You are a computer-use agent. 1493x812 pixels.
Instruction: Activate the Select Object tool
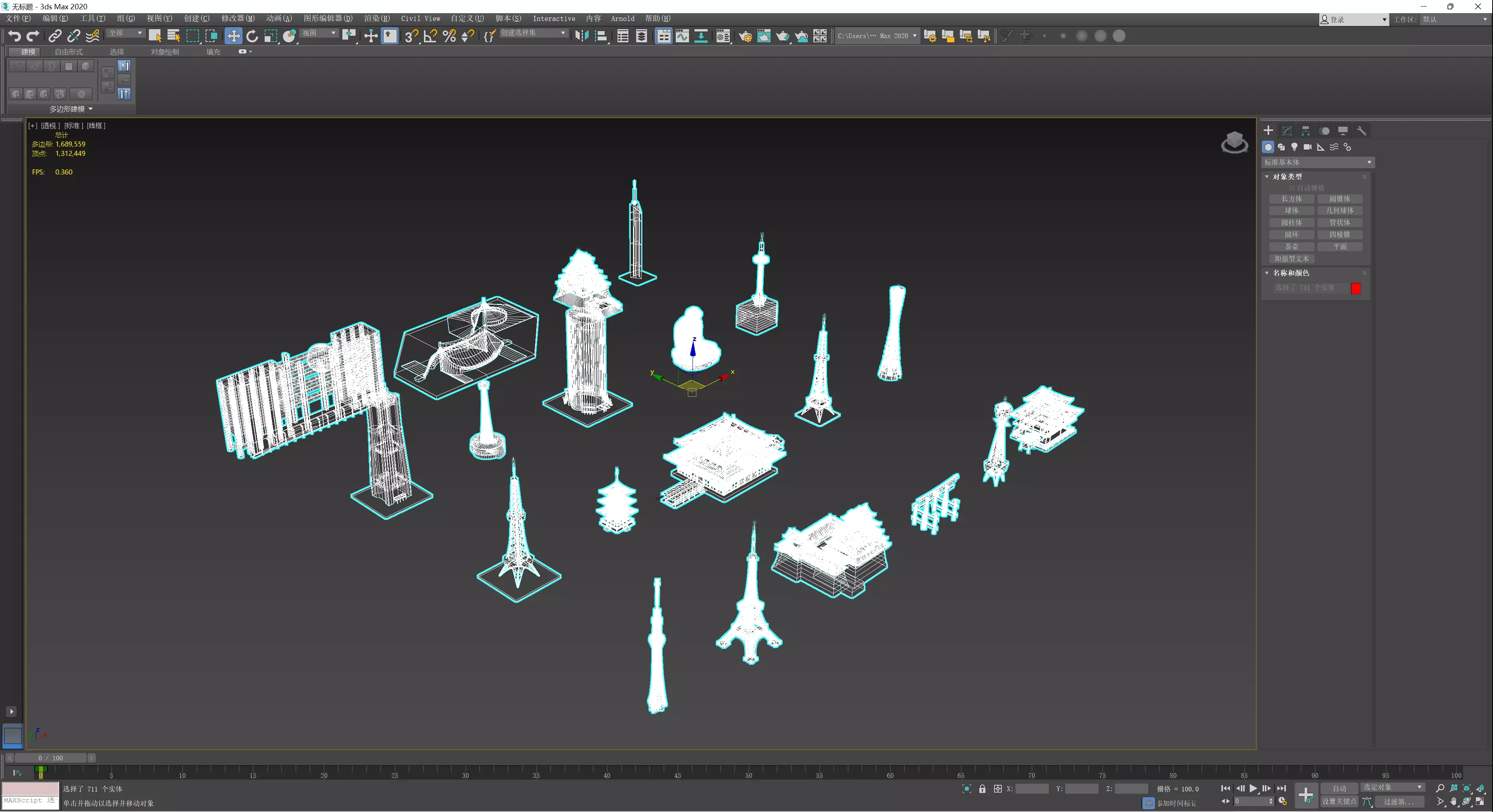tap(155, 36)
